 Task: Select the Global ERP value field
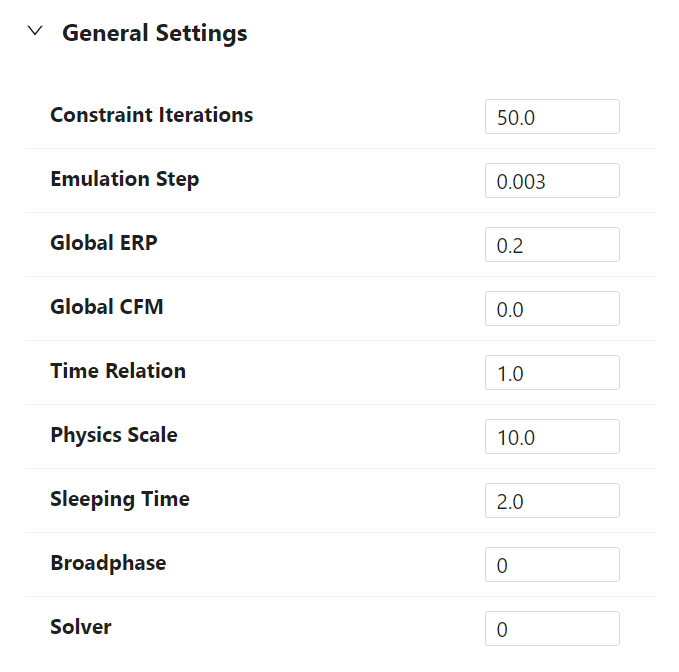(x=552, y=245)
